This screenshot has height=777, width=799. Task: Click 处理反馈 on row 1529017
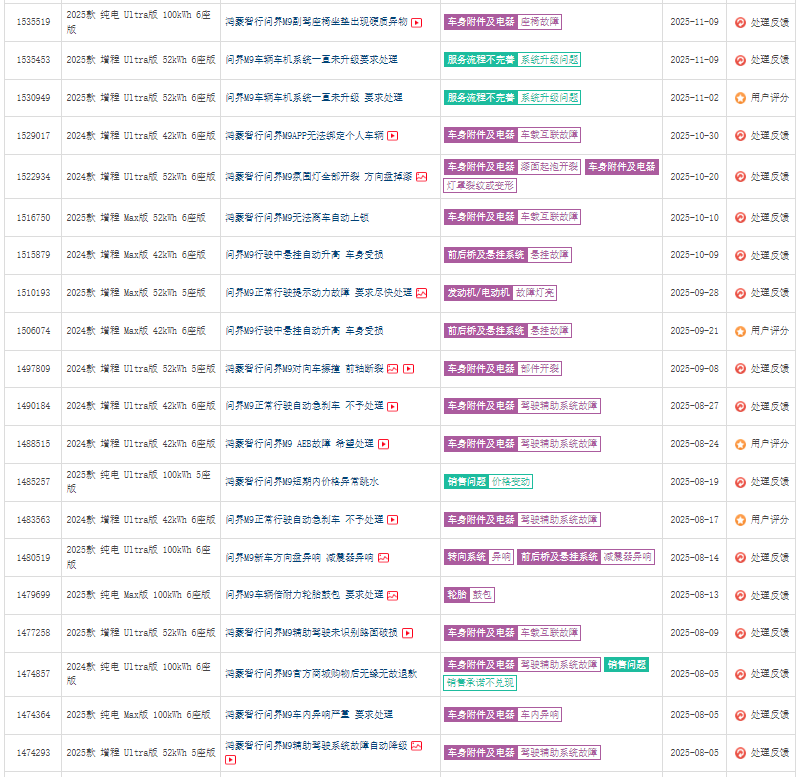769,136
